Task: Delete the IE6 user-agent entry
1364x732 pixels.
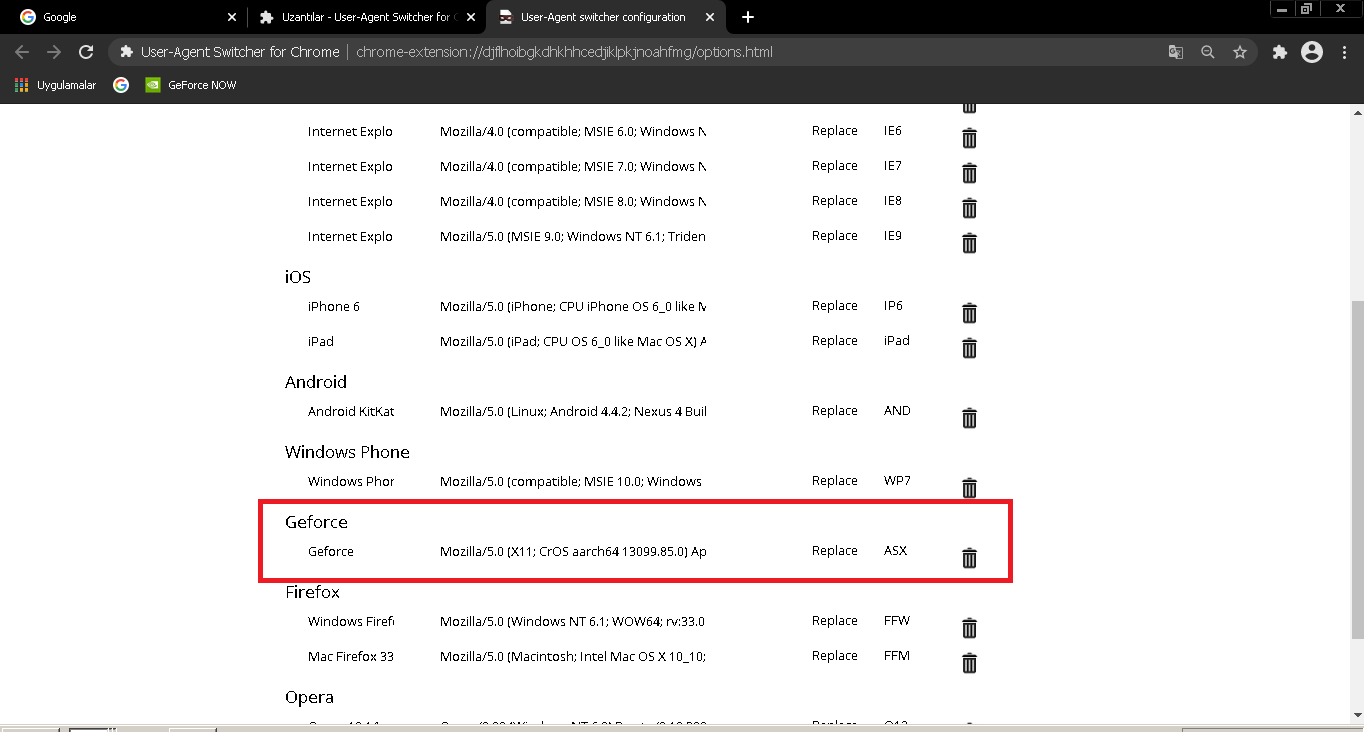Action: pyautogui.click(x=969, y=138)
